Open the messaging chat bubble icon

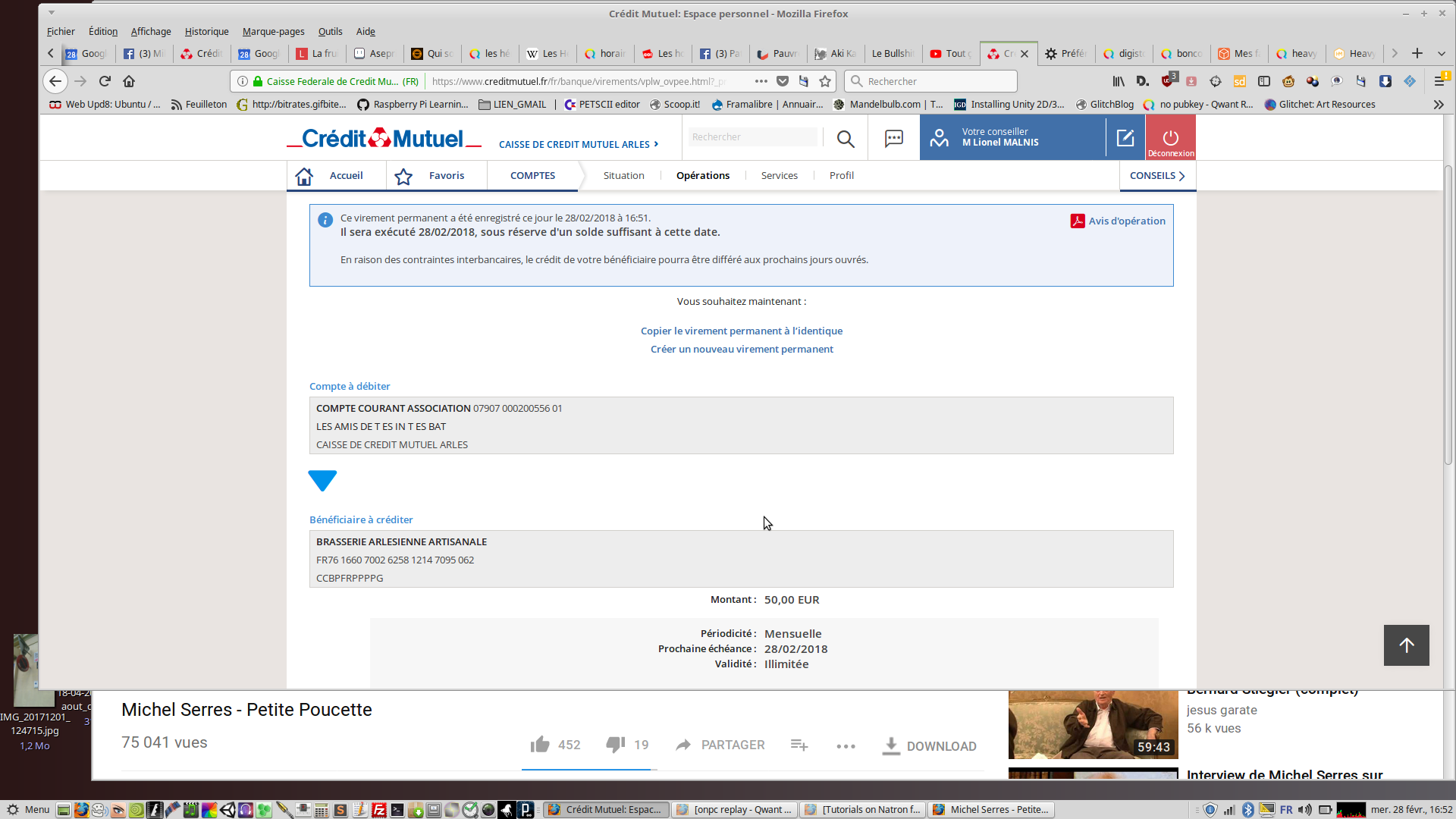click(x=894, y=138)
